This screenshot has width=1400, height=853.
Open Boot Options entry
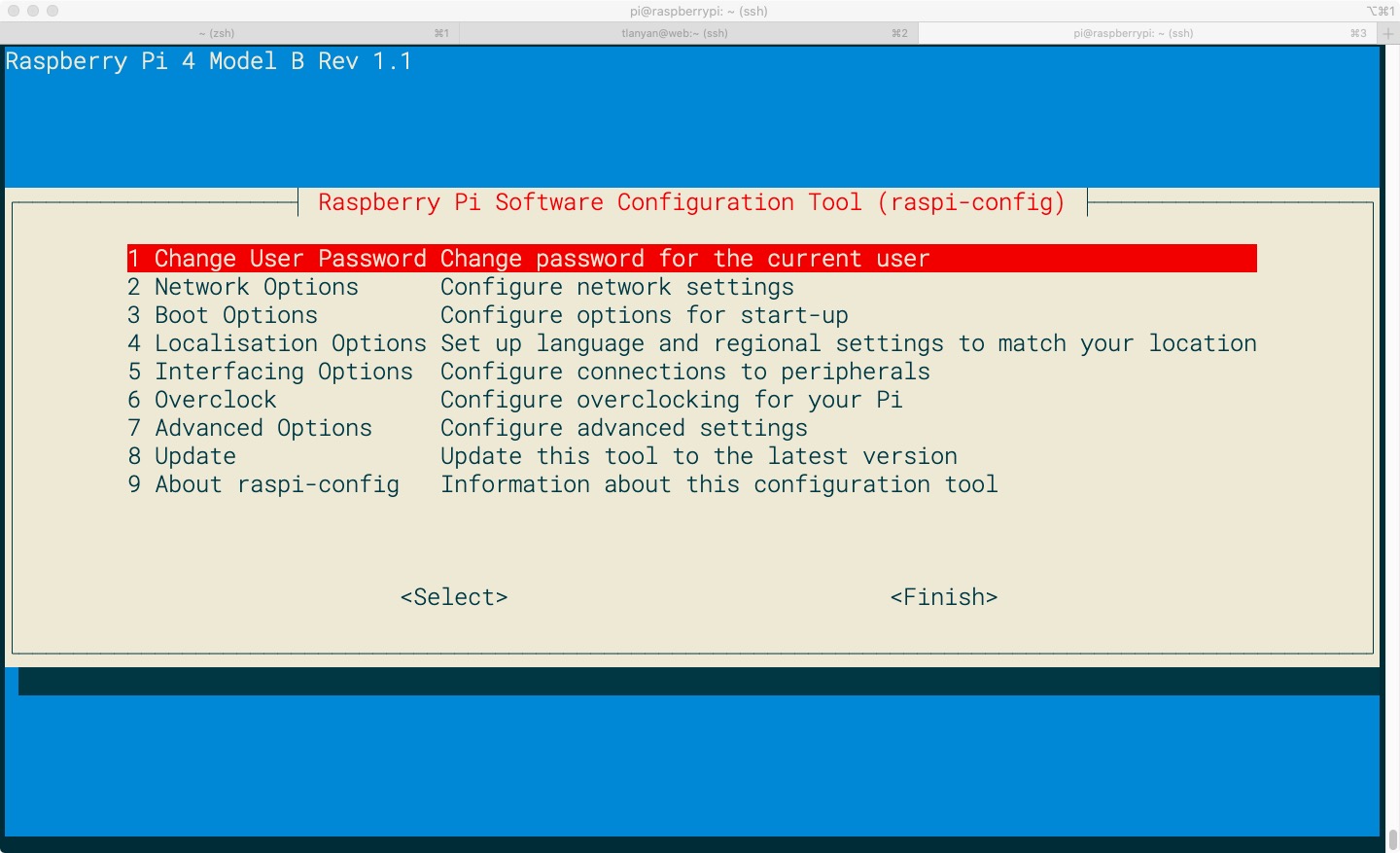[x=235, y=315]
